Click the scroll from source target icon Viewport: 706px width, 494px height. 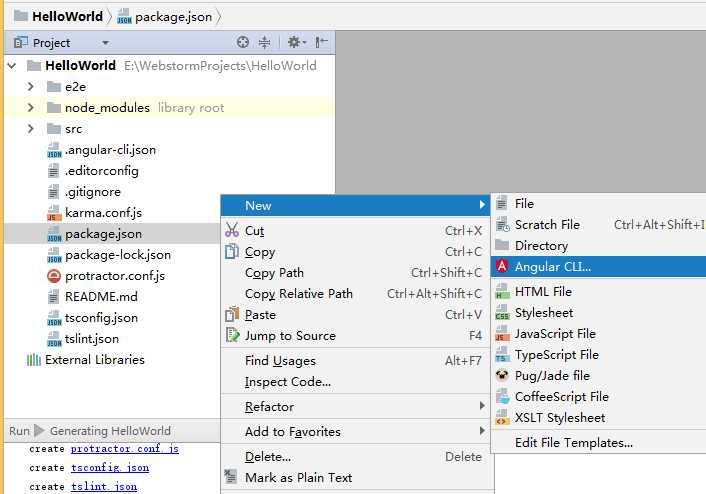(x=243, y=42)
